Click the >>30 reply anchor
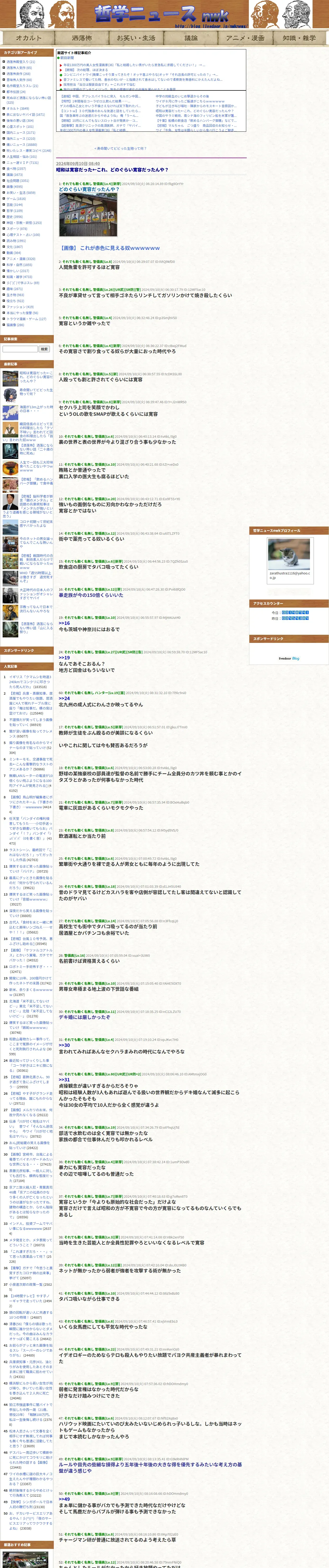Viewport: 329px width, 1568px height. [x=64, y=1045]
